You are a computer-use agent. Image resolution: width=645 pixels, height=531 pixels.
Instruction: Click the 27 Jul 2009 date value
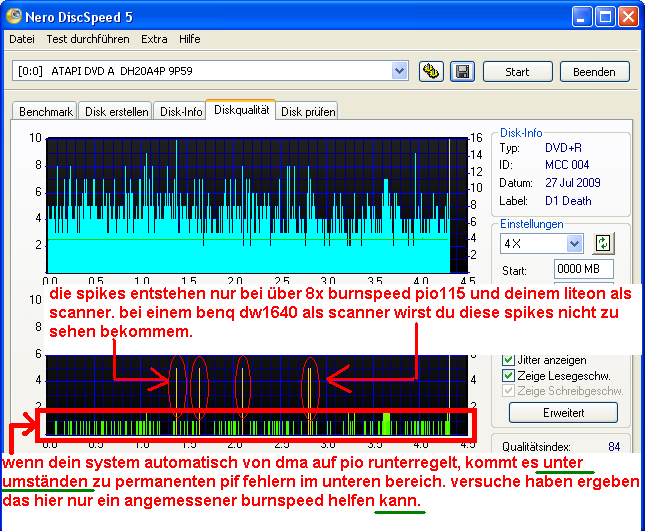(x=573, y=183)
